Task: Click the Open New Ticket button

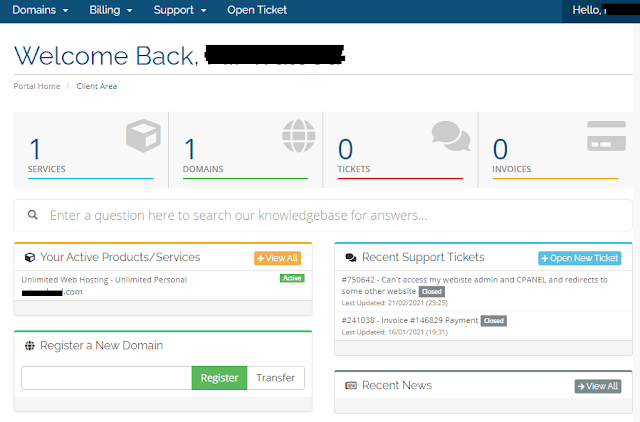Action: (579, 258)
